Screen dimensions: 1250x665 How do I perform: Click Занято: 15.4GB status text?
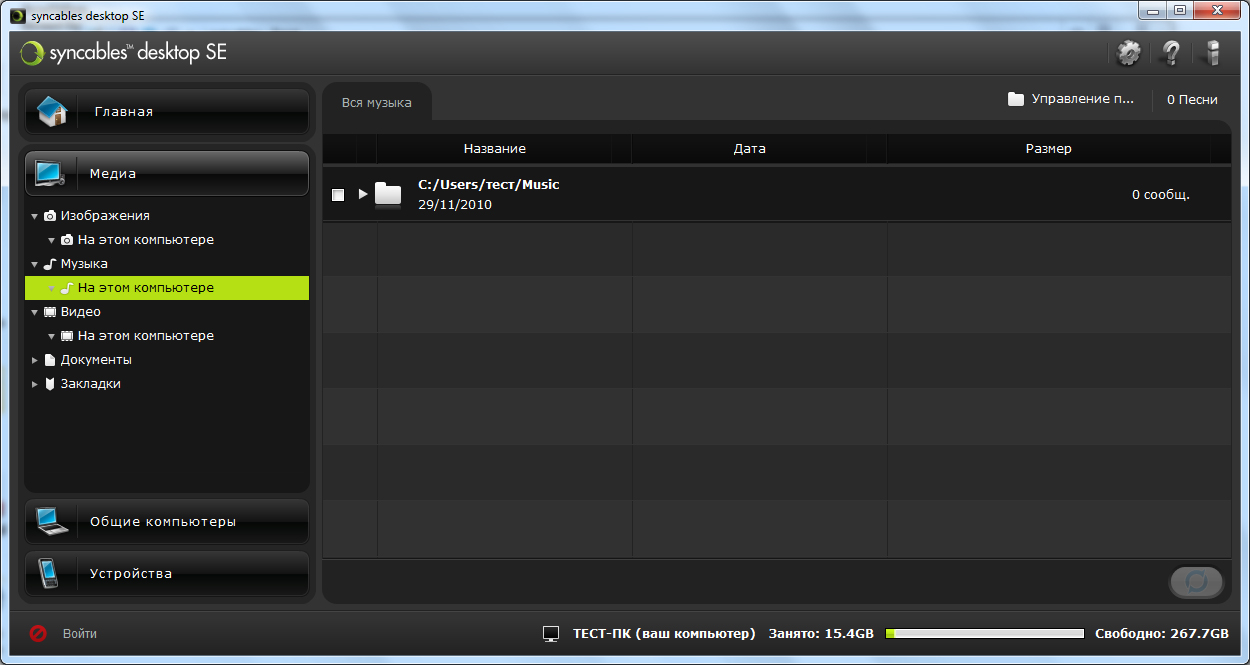[821, 634]
